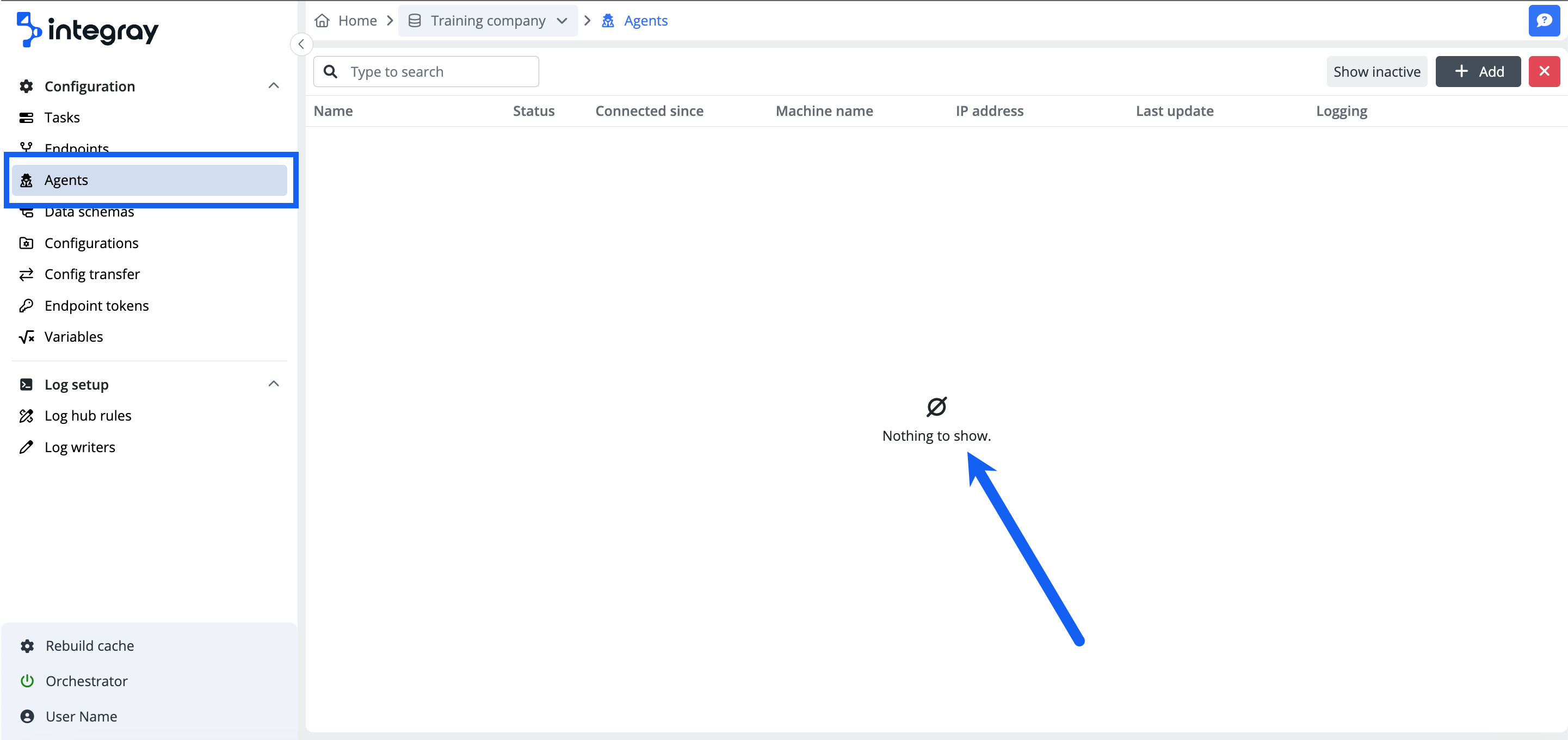Click the Agents breadcrumb link
This screenshot has height=740, width=1568.
(645, 21)
